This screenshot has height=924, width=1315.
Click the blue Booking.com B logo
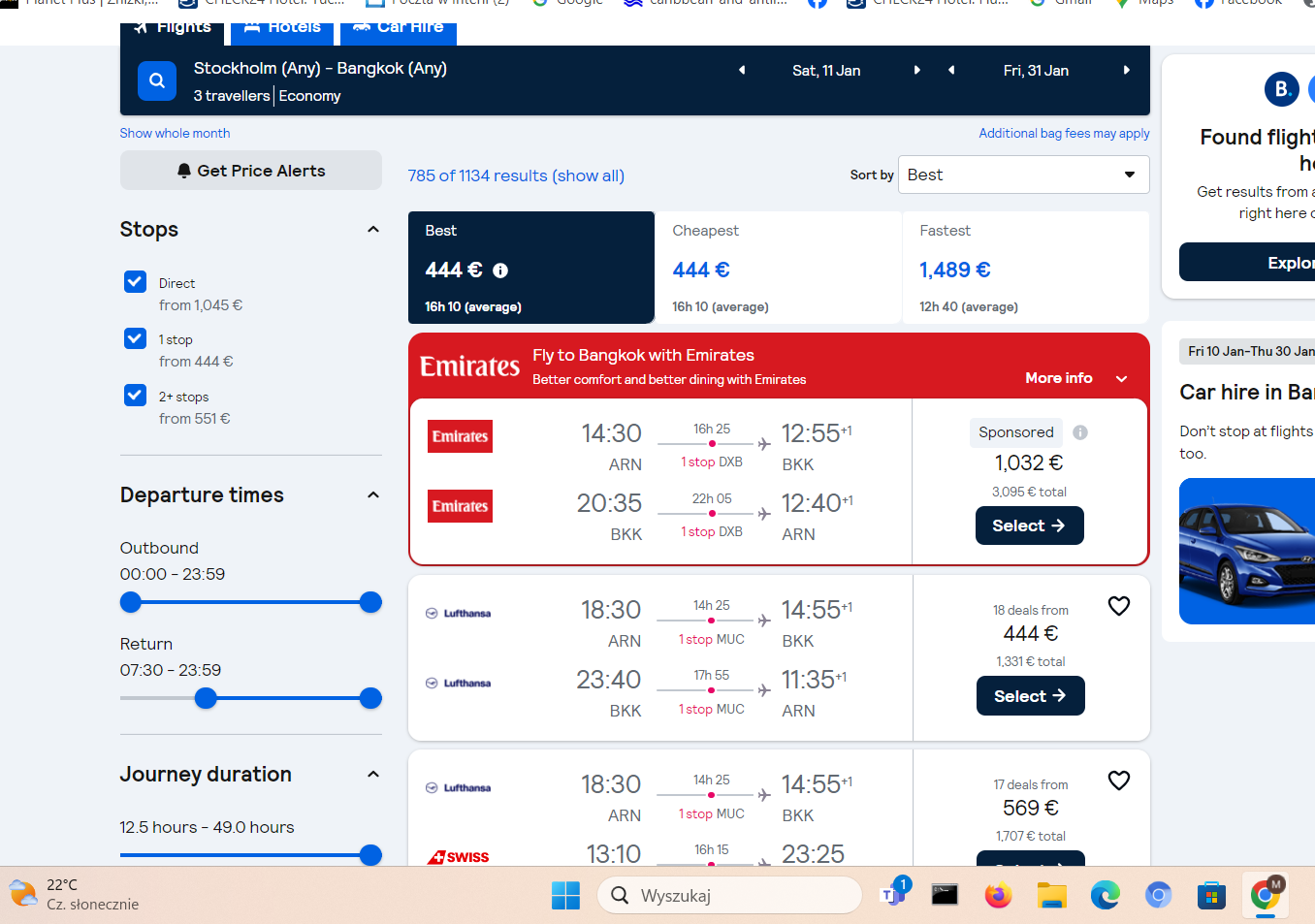[1282, 89]
